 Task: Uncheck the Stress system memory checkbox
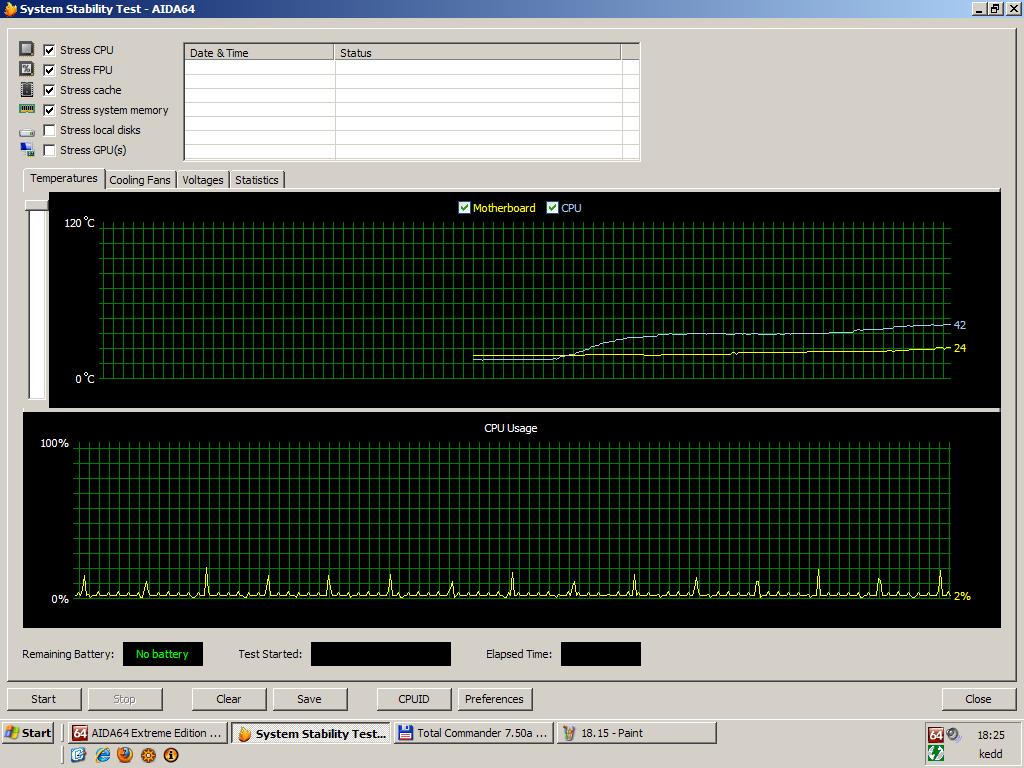coord(49,110)
